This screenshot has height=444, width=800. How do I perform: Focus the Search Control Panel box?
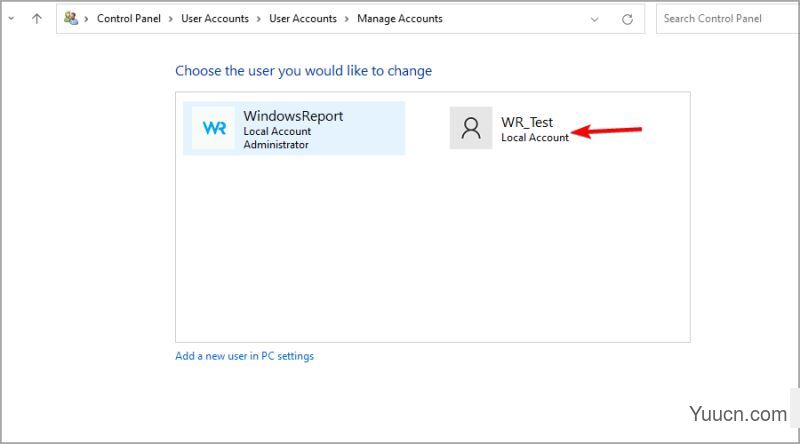(x=728, y=19)
